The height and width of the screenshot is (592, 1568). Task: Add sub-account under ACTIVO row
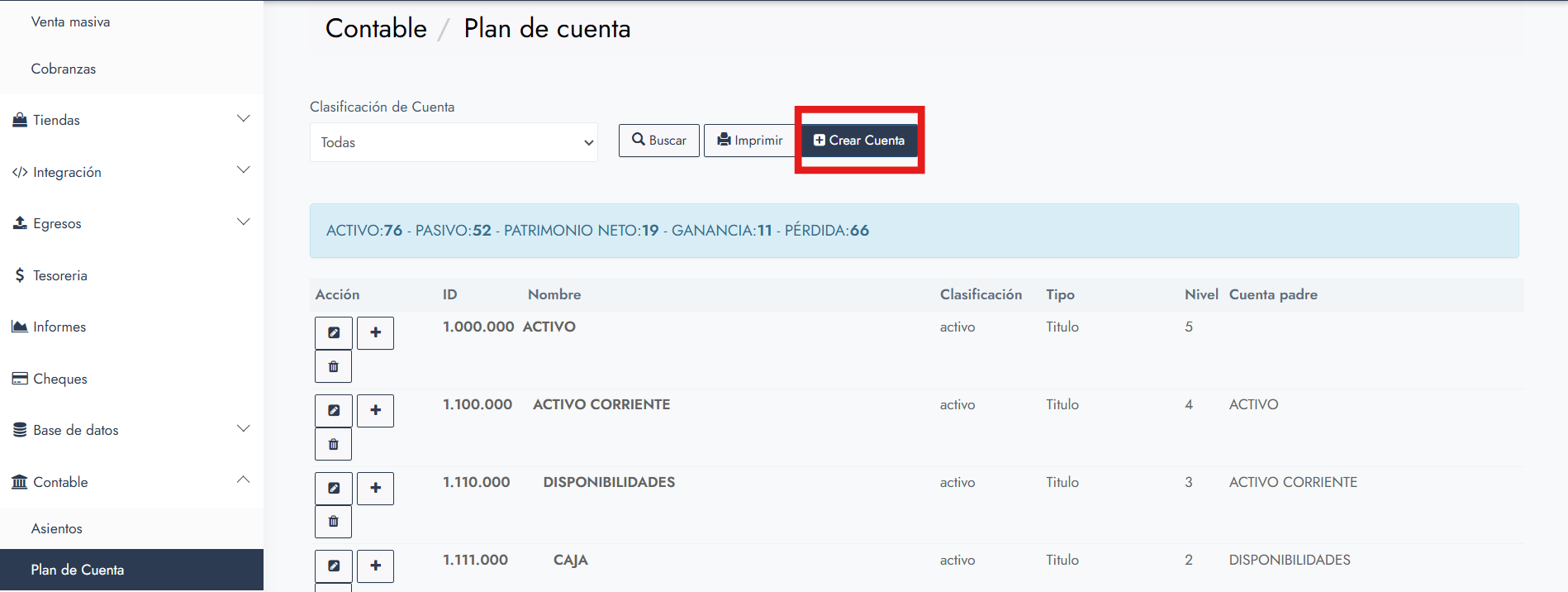375,333
